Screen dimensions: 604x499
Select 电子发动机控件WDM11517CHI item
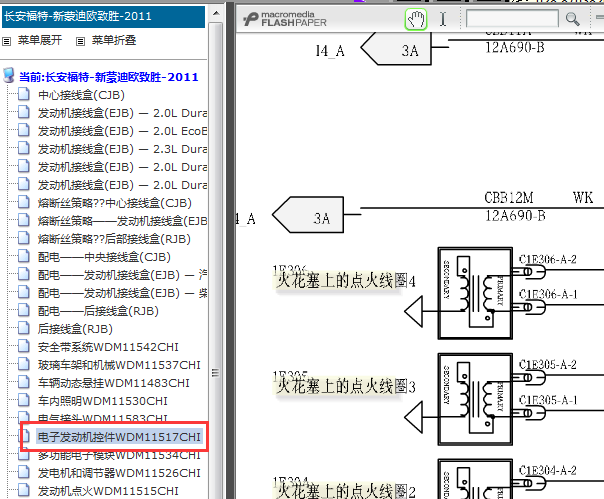(x=119, y=437)
